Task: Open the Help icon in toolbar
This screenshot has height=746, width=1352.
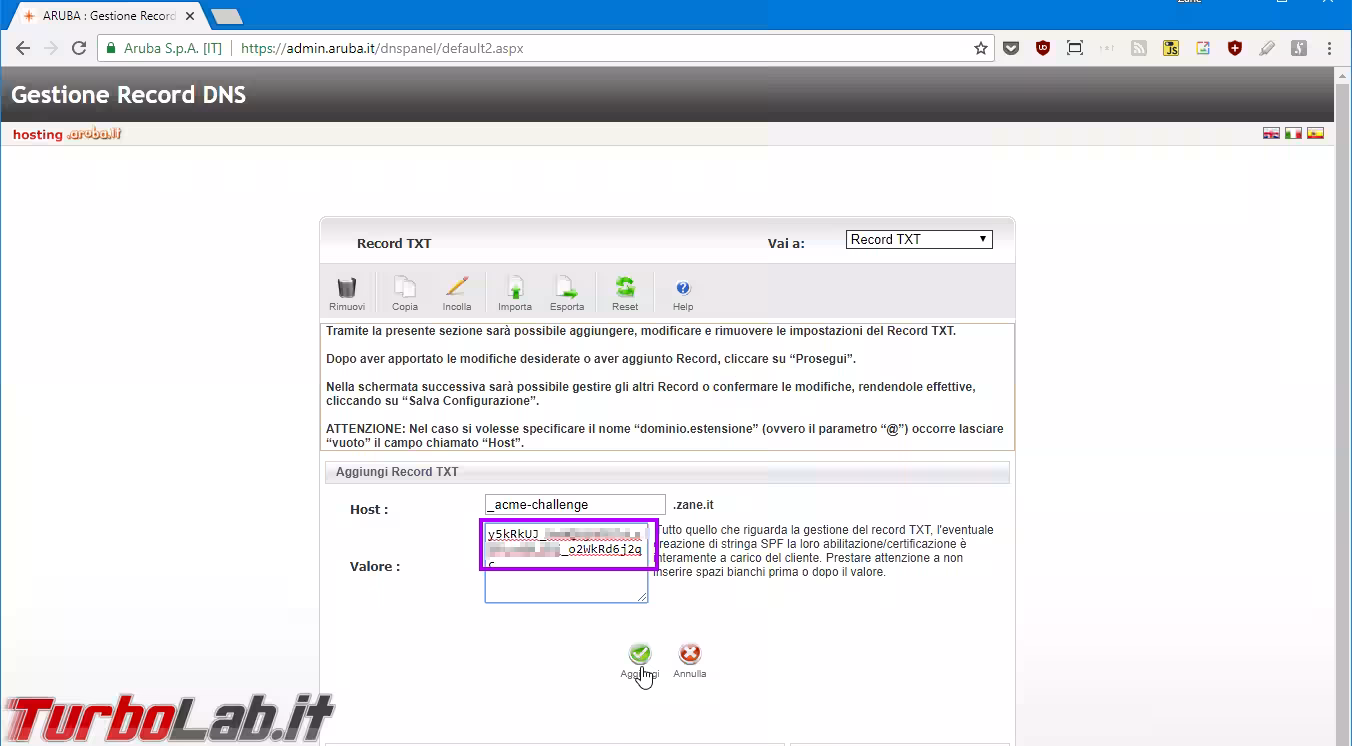Action: tap(683, 289)
